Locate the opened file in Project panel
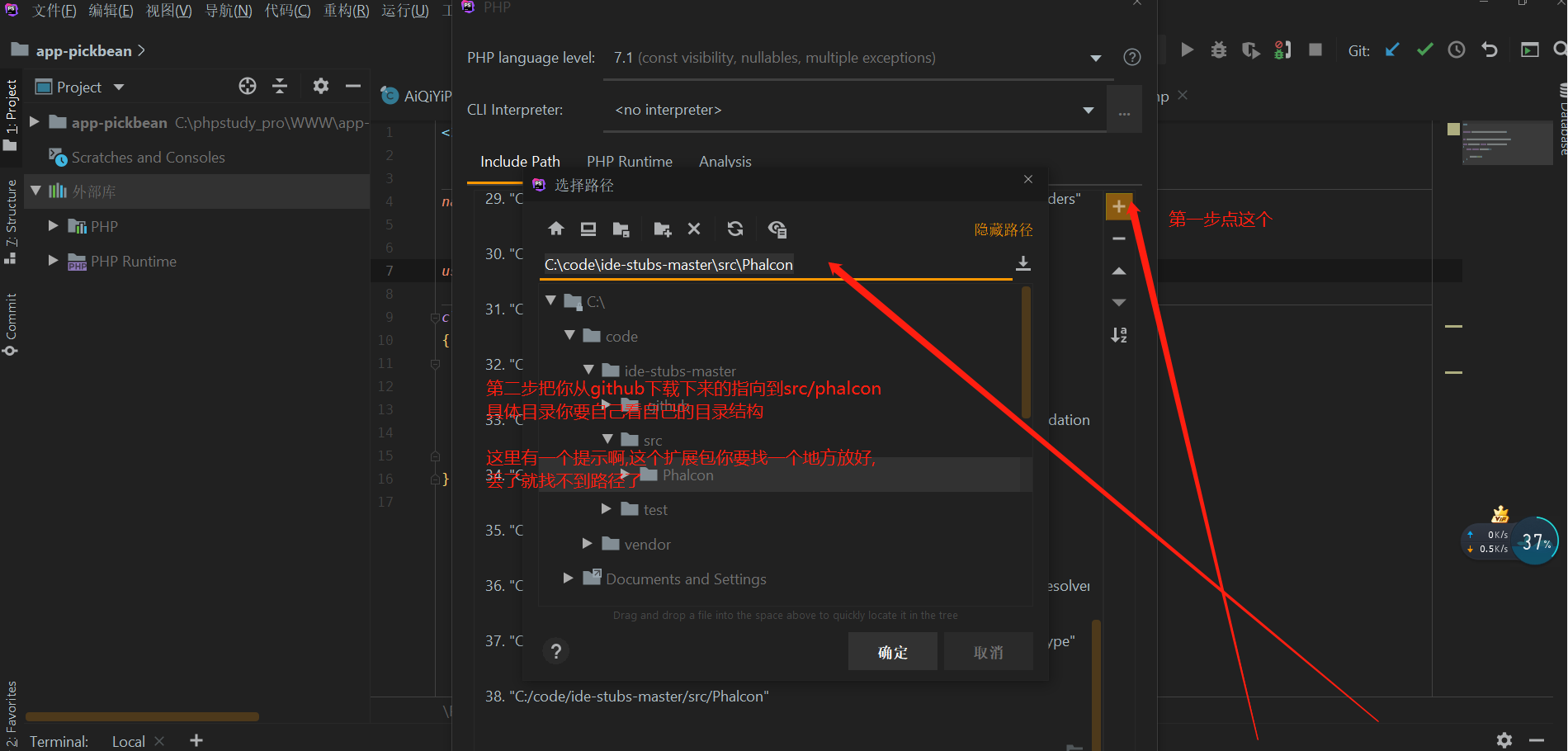Viewport: 1568px width, 751px height. [x=248, y=86]
